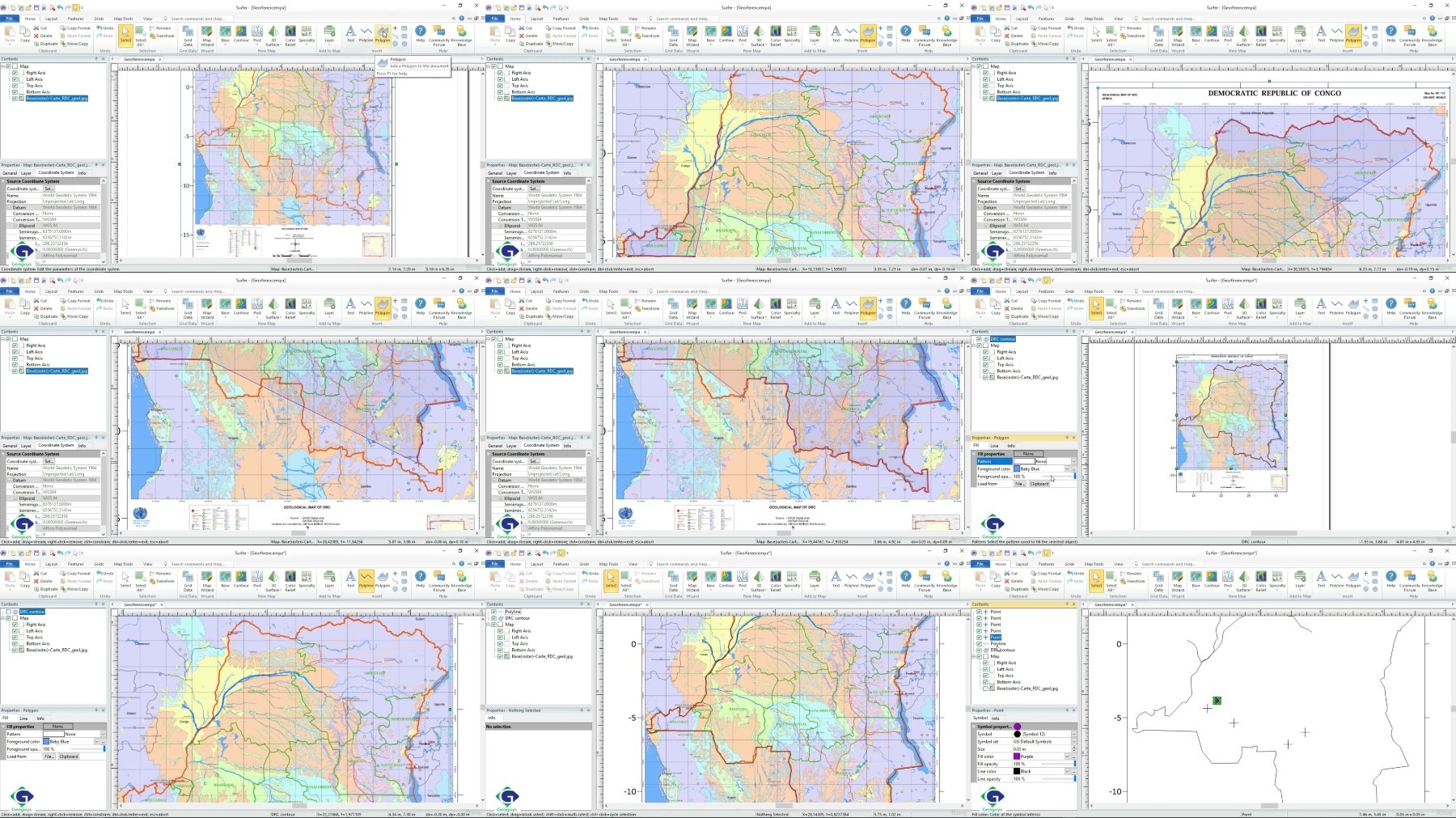Click Layer icon in the Properties - Point window
The image size is (1456, 818).
click(1300, 579)
